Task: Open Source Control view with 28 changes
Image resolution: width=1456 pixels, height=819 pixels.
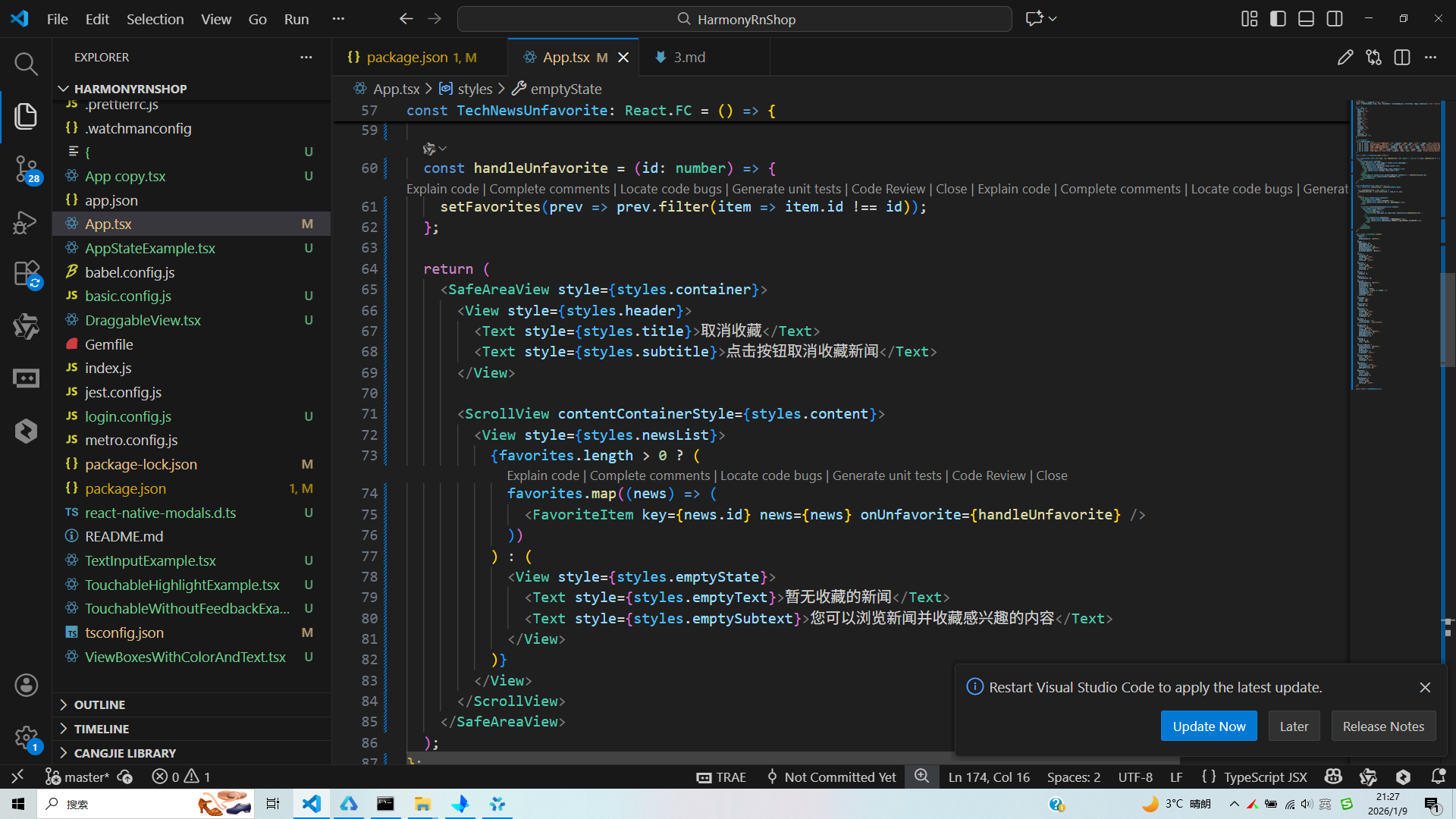Action: 26,168
